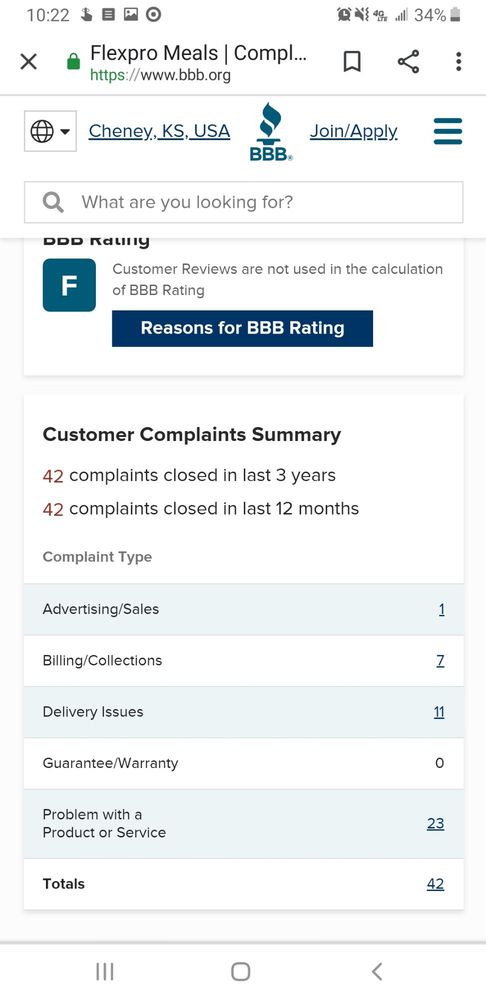Tap the green padlock security icon
The height and width of the screenshot is (1000, 486).
click(x=74, y=62)
